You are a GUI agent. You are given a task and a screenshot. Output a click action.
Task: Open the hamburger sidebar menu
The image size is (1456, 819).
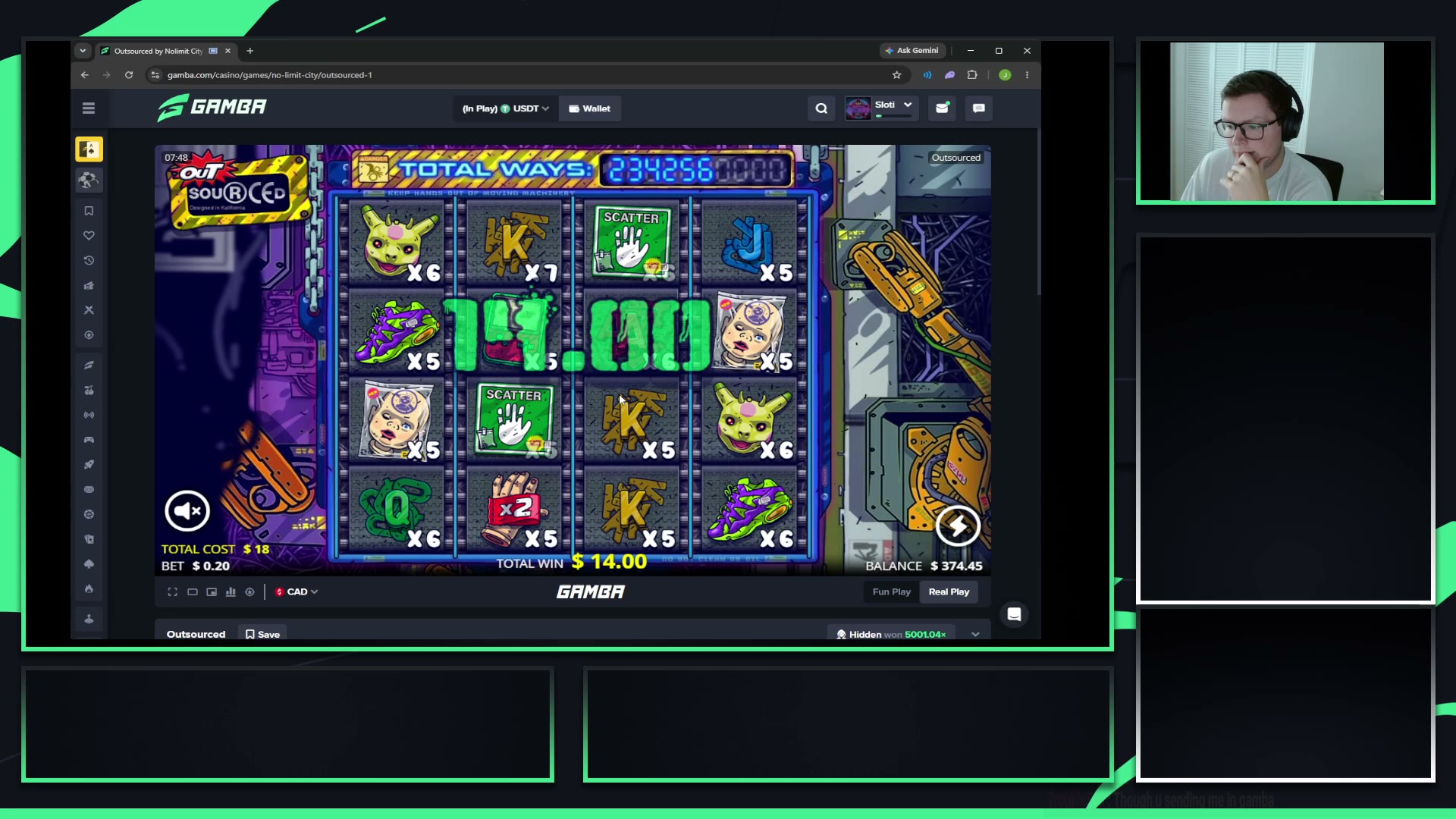click(x=89, y=108)
